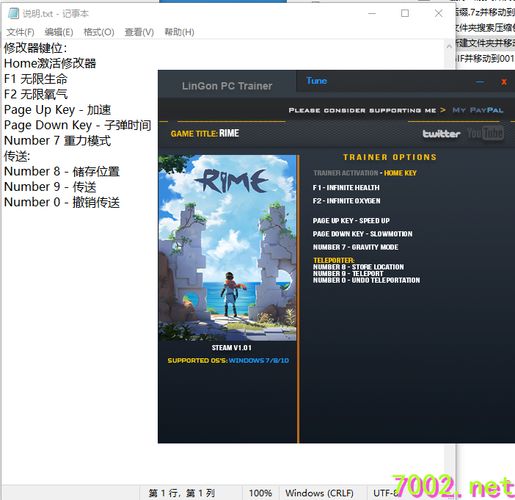The width and height of the screenshot is (515, 500).
Task: Click the F1 无限生命 line in Notepad
Action: coord(36,79)
